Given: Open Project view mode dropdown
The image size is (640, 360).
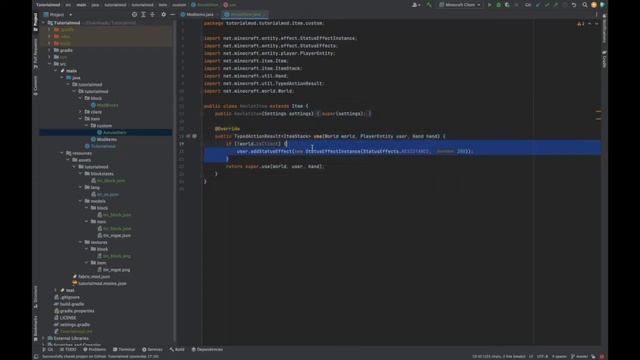Looking at the screenshot, I should coord(58,14).
